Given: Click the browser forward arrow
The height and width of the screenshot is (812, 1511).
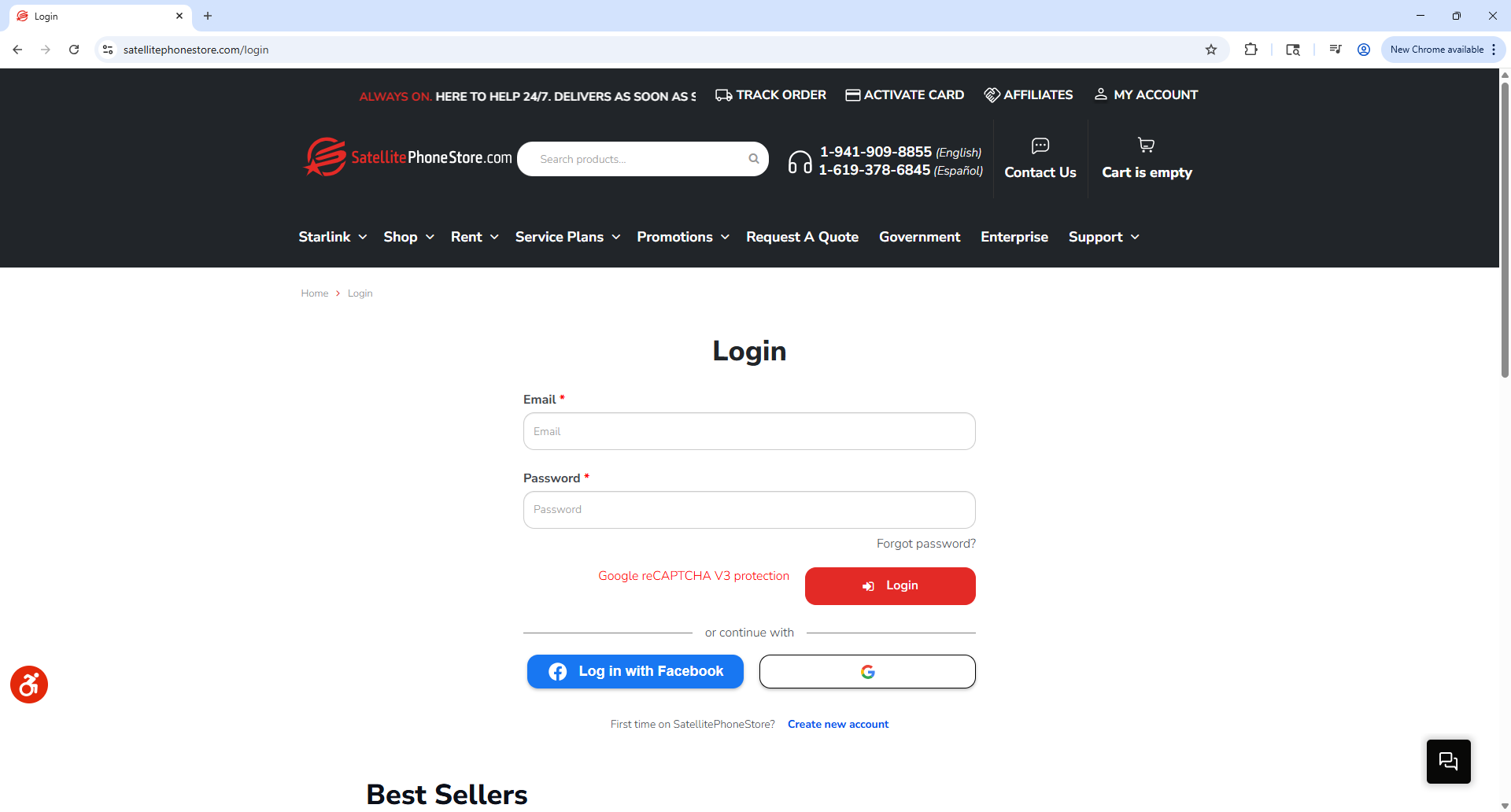Looking at the screenshot, I should (46, 50).
